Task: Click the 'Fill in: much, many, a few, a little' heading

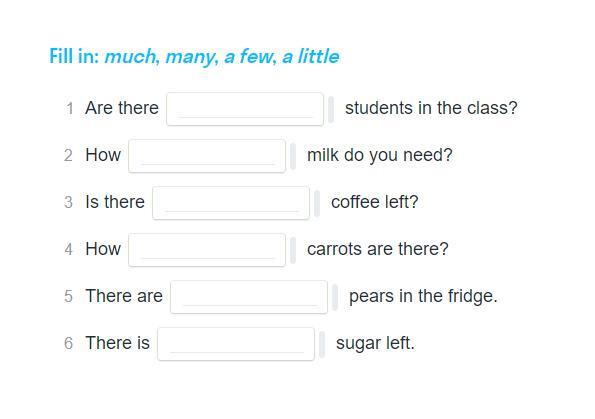Action: 194,57
